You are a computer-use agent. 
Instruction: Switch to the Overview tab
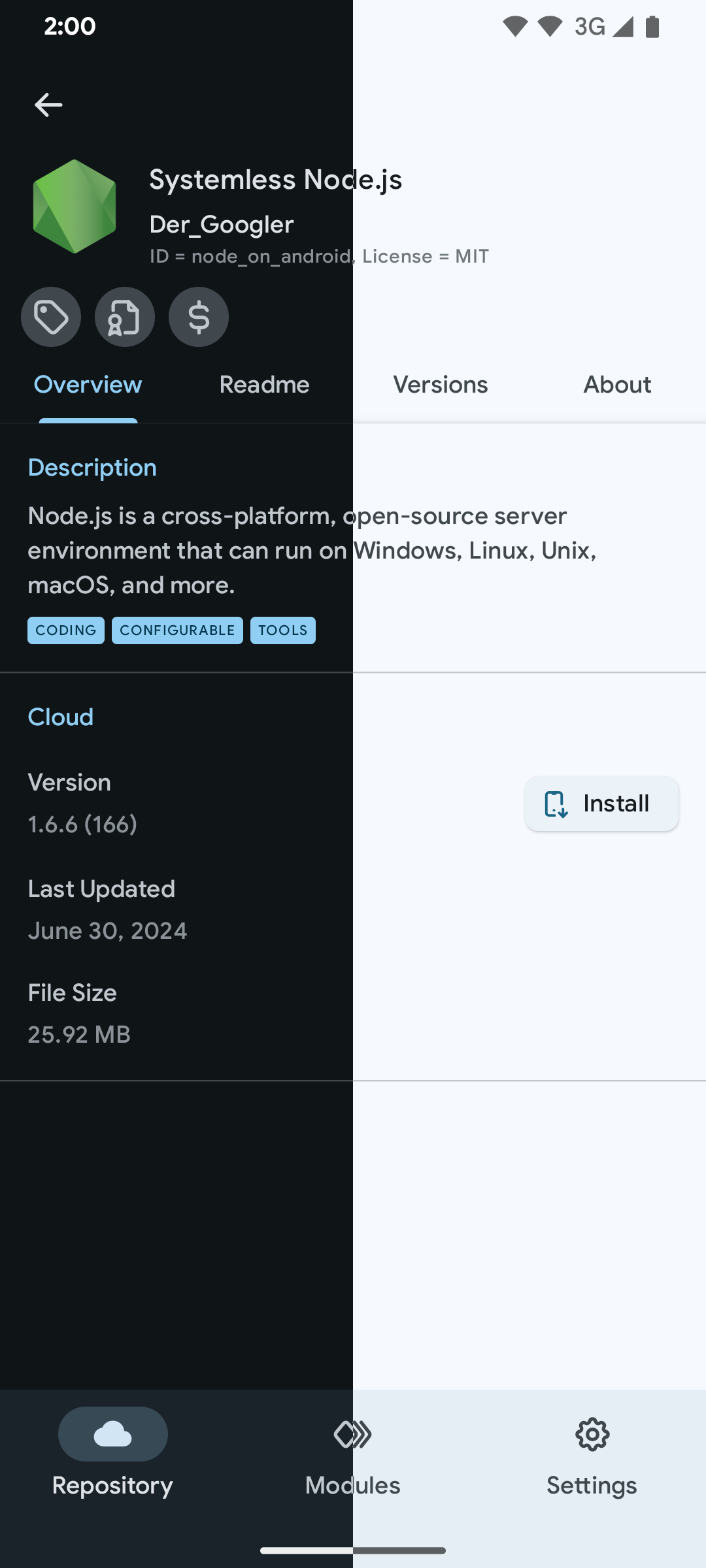pyautogui.click(x=88, y=385)
